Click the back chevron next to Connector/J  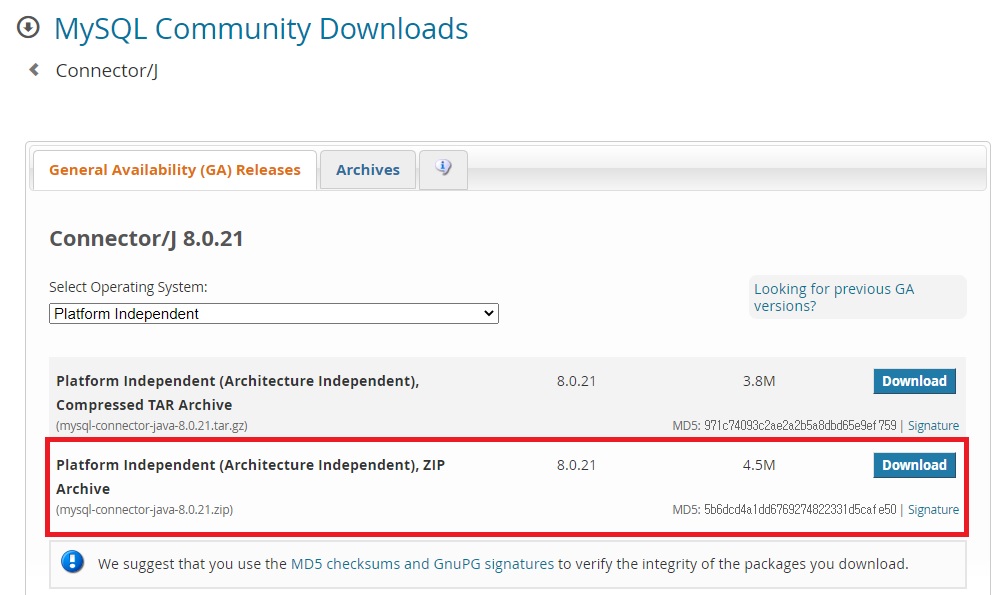[x=34, y=70]
